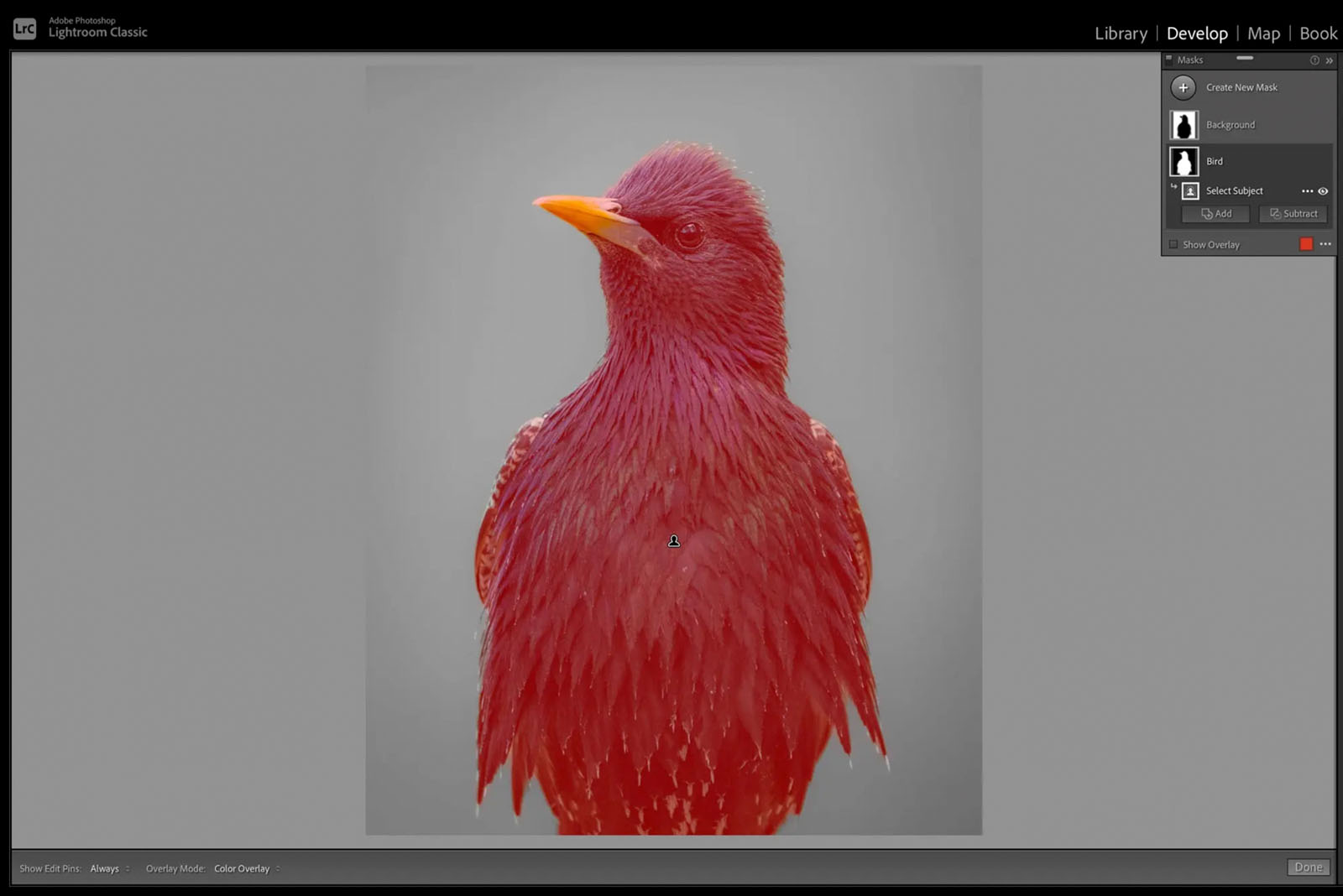Open the Overlay Mode dropdown
Viewport: 1343px width, 896px height.
243,868
